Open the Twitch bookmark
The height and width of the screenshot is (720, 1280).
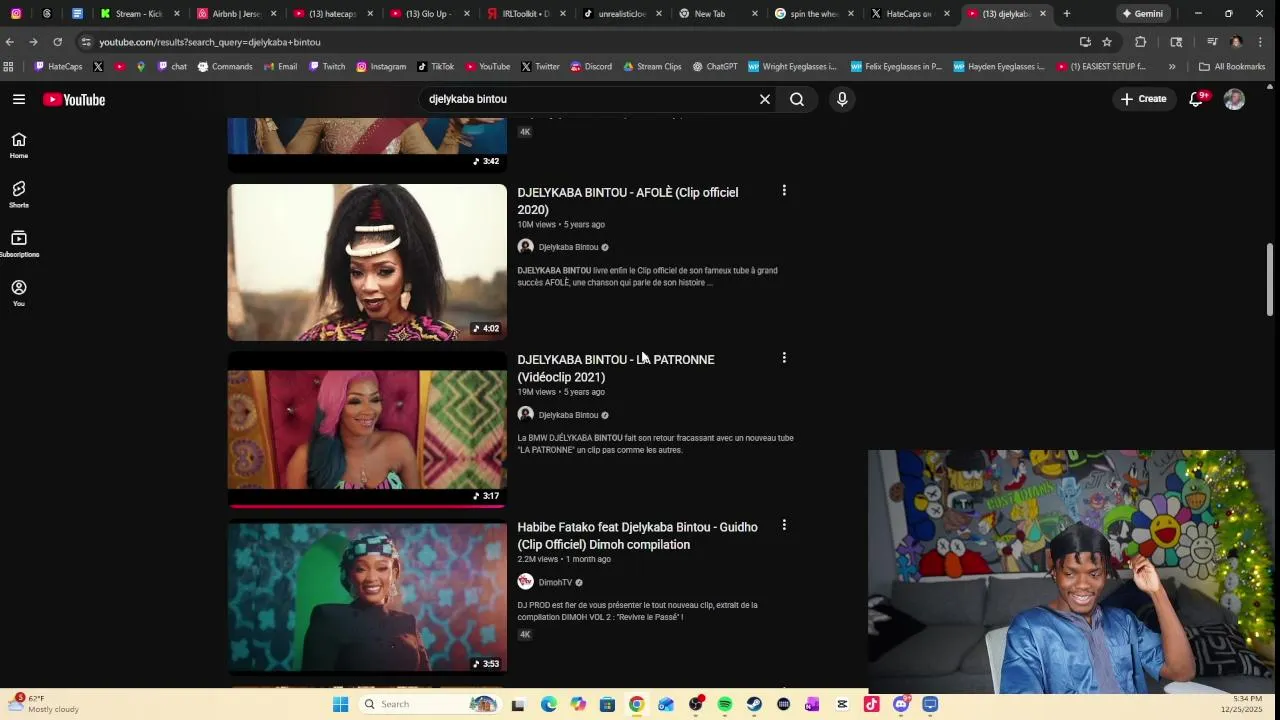[x=327, y=67]
